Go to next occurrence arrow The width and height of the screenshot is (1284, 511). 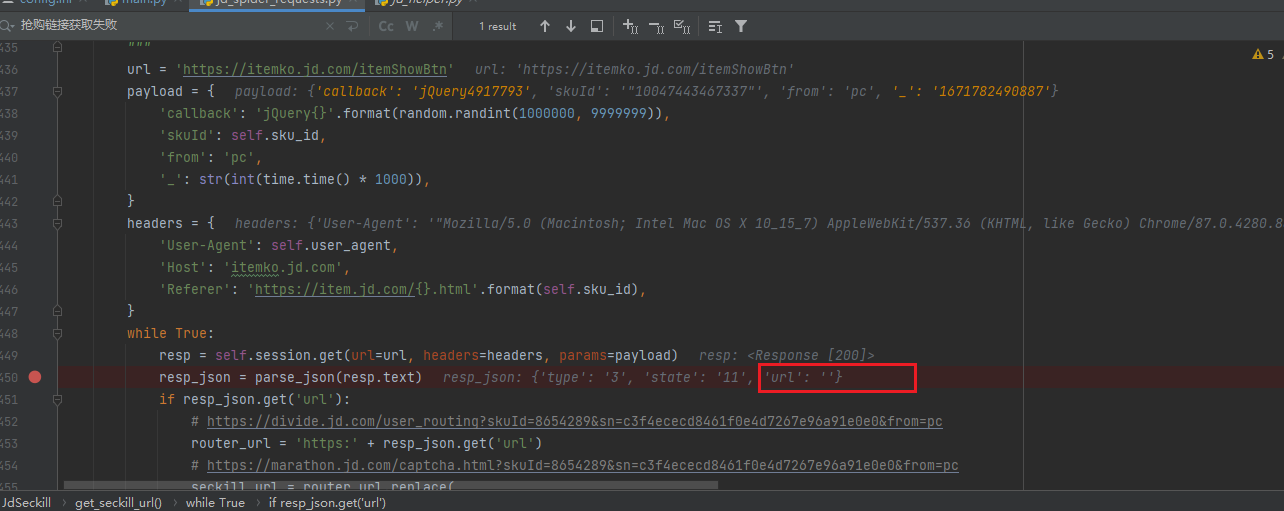coord(570,26)
